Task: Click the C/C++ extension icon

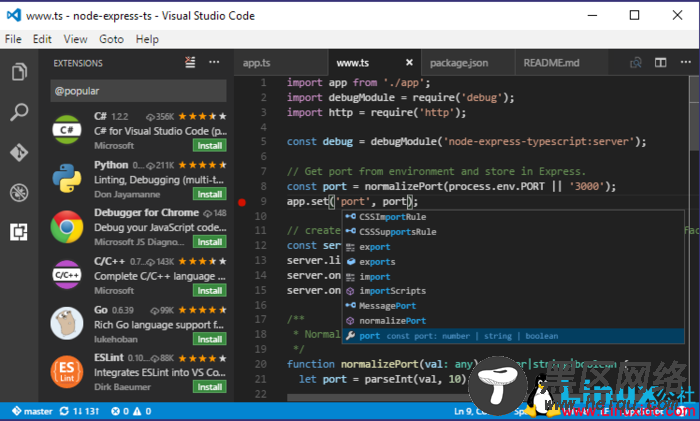Action: (x=67, y=275)
